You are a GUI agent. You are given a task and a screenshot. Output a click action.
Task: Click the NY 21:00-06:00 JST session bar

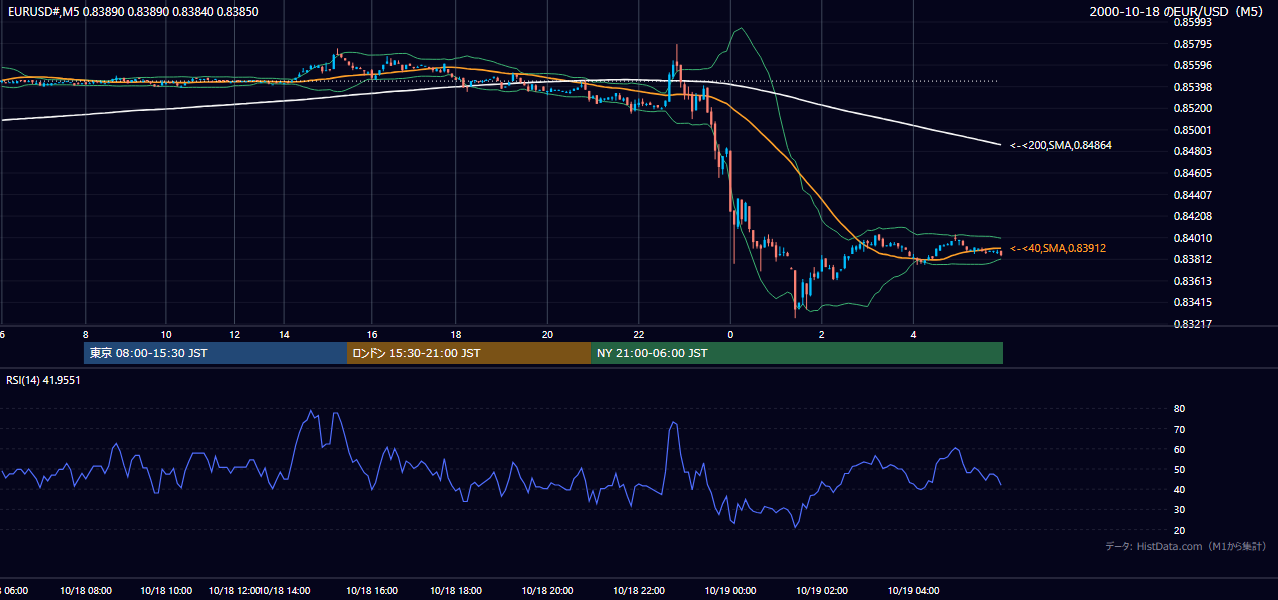[797, 353]
